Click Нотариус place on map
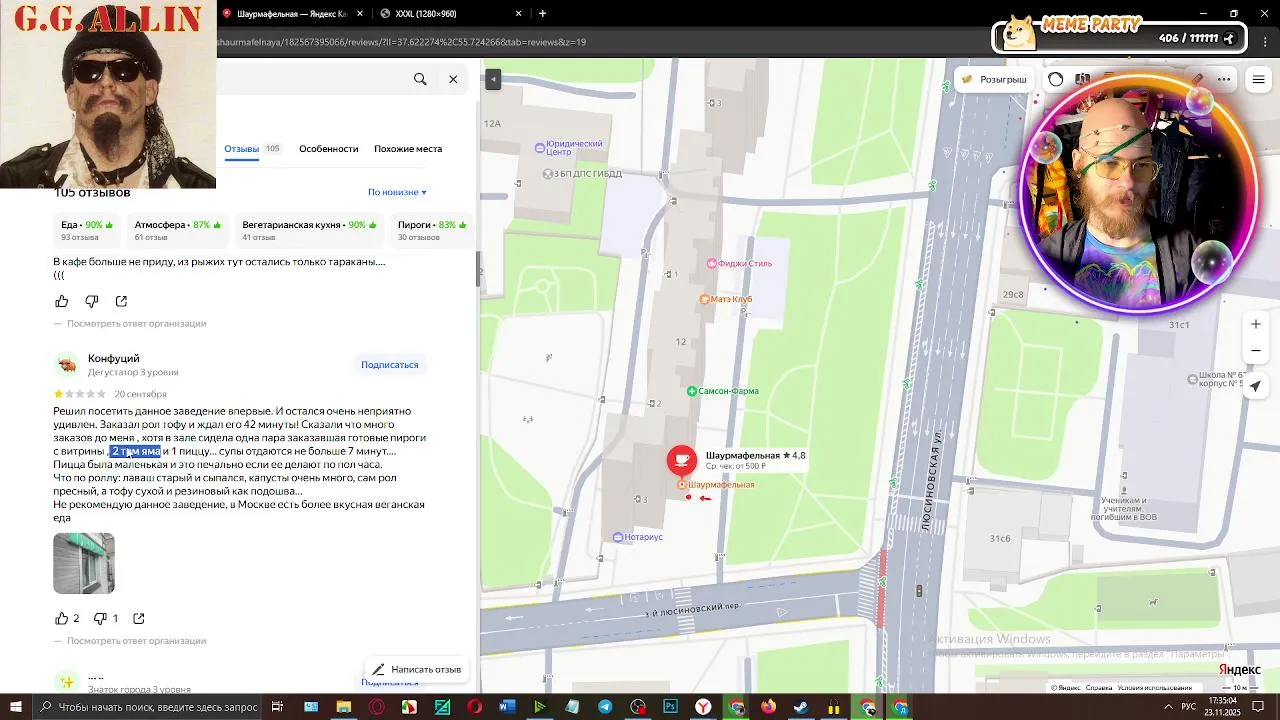Screen dimensions: 1280x720 coord(639,537)
